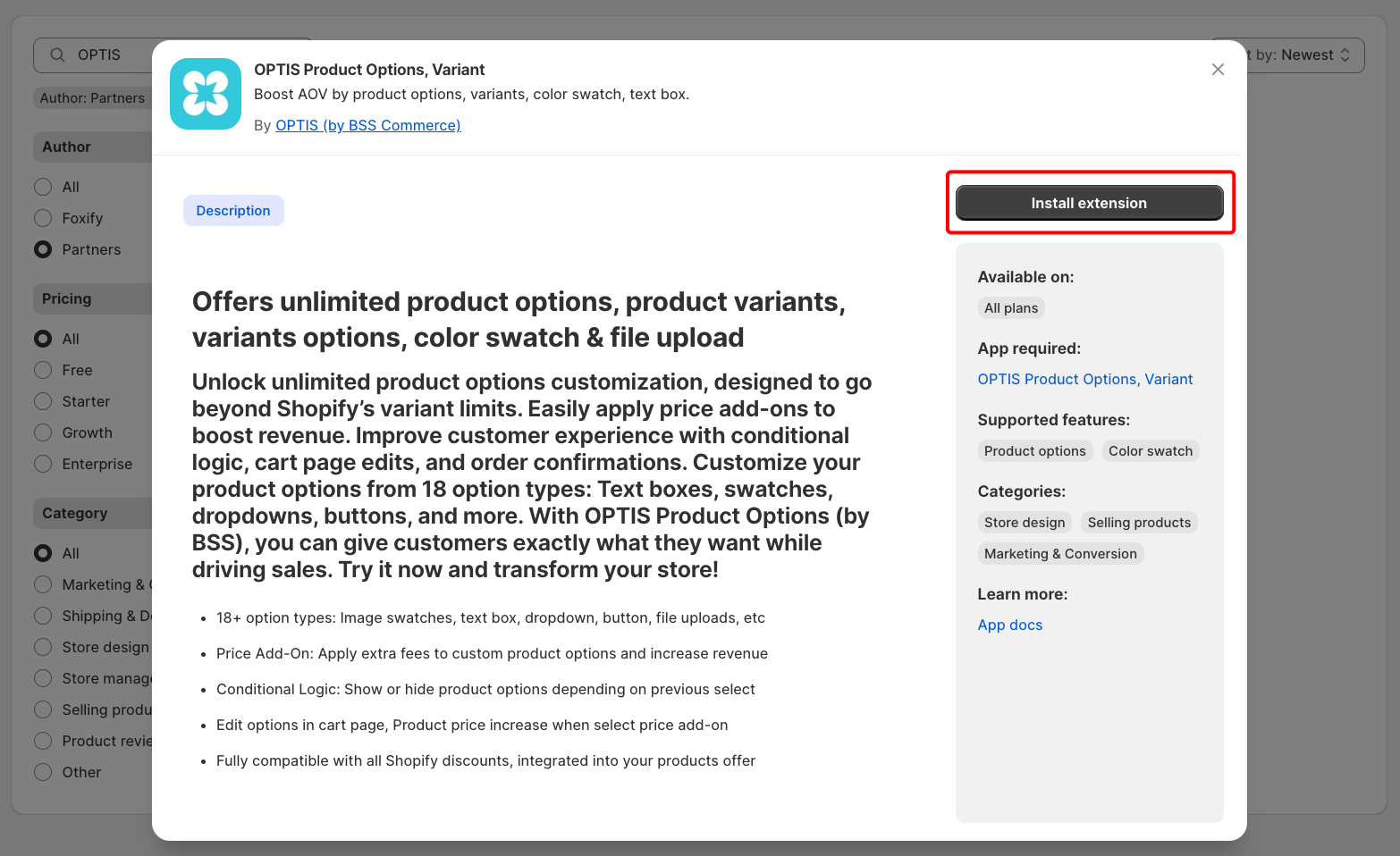Click the Author: Partners filter chip
Screen dimensions: 1400x856
[92, 98]
